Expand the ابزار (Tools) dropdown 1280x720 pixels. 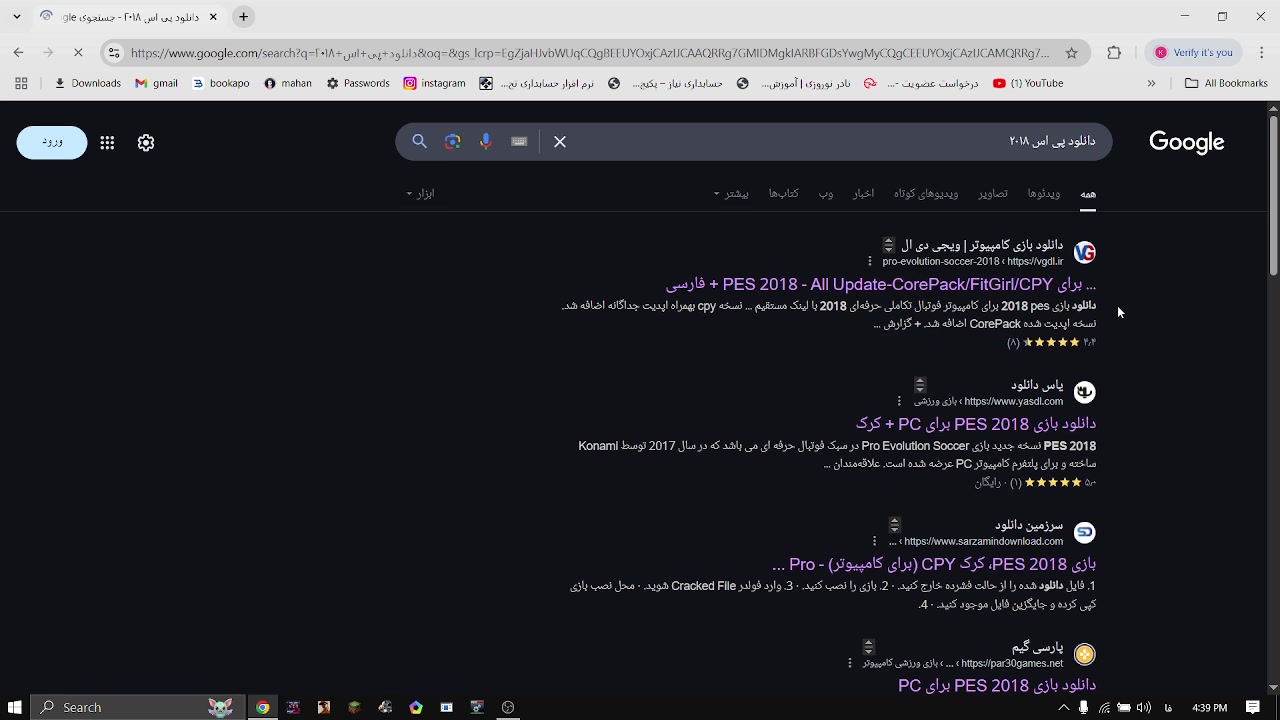(420, 194)
